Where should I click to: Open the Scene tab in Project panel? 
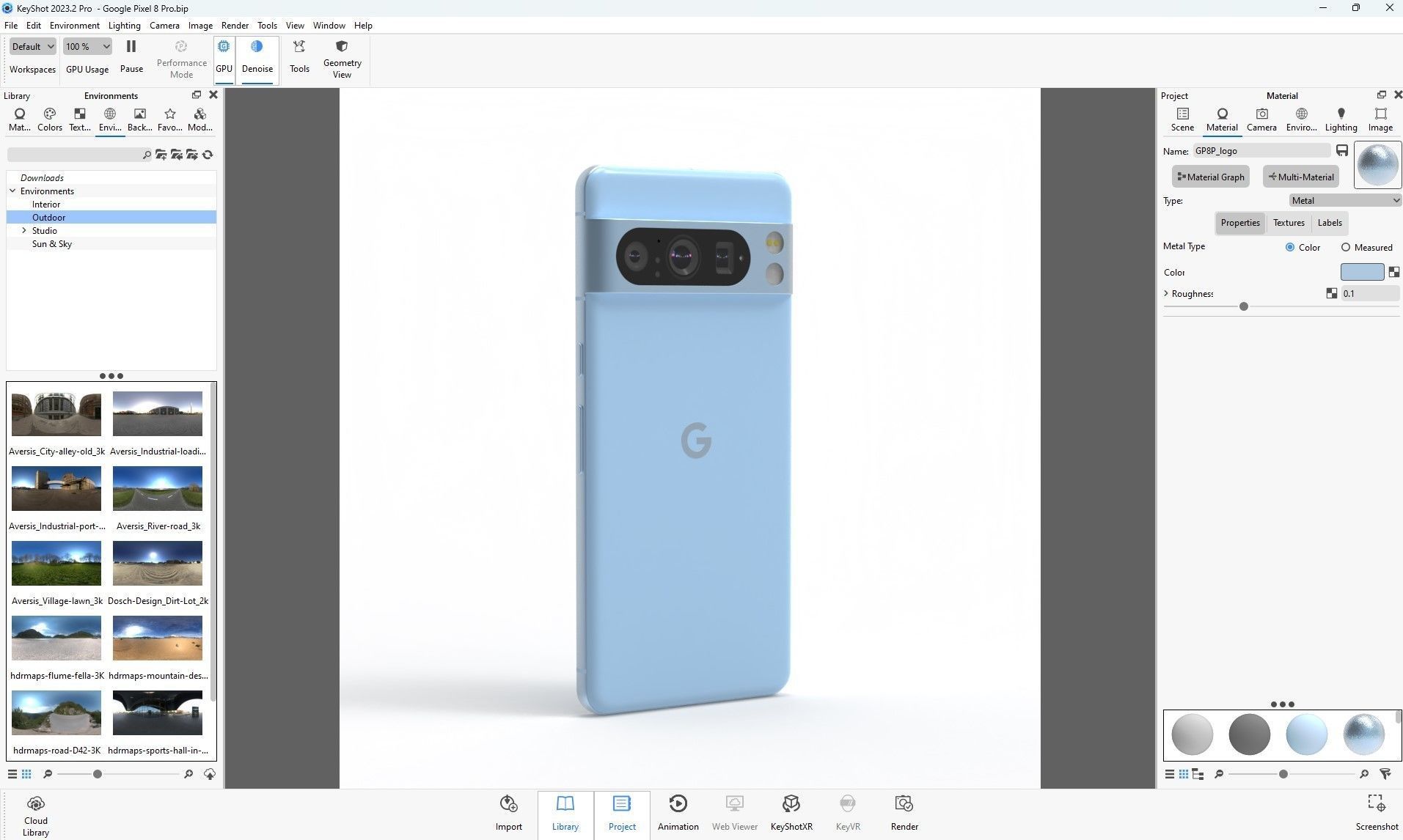pos(1182,119)
